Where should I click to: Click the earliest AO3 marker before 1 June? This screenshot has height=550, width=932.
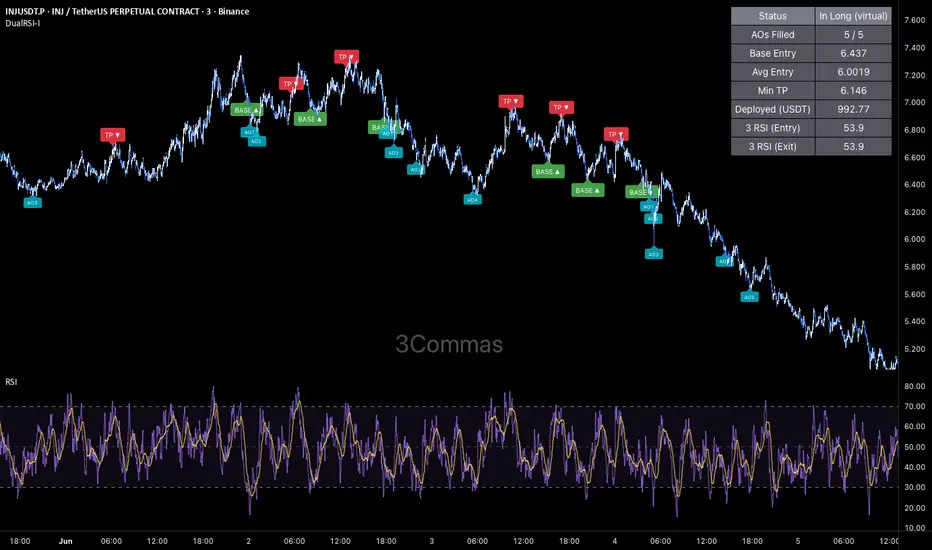[x=32, y=203]
